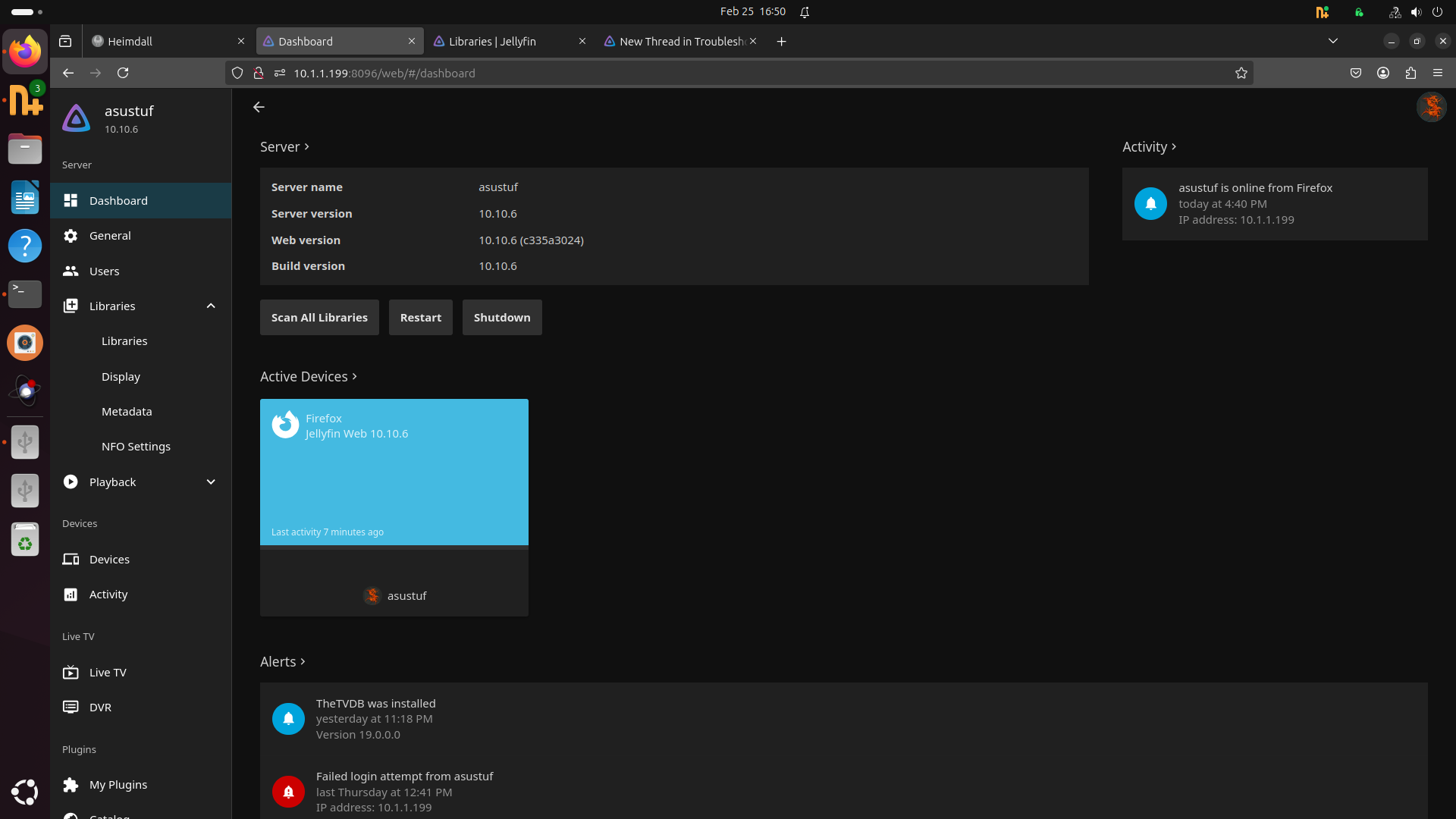
Task: Click the Restart server button
Action: click(x=420, y=318)
